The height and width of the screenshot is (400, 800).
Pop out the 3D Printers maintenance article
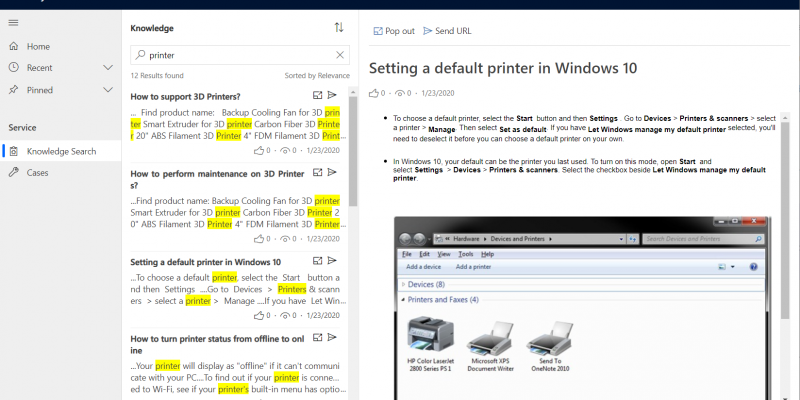(317, 172)
